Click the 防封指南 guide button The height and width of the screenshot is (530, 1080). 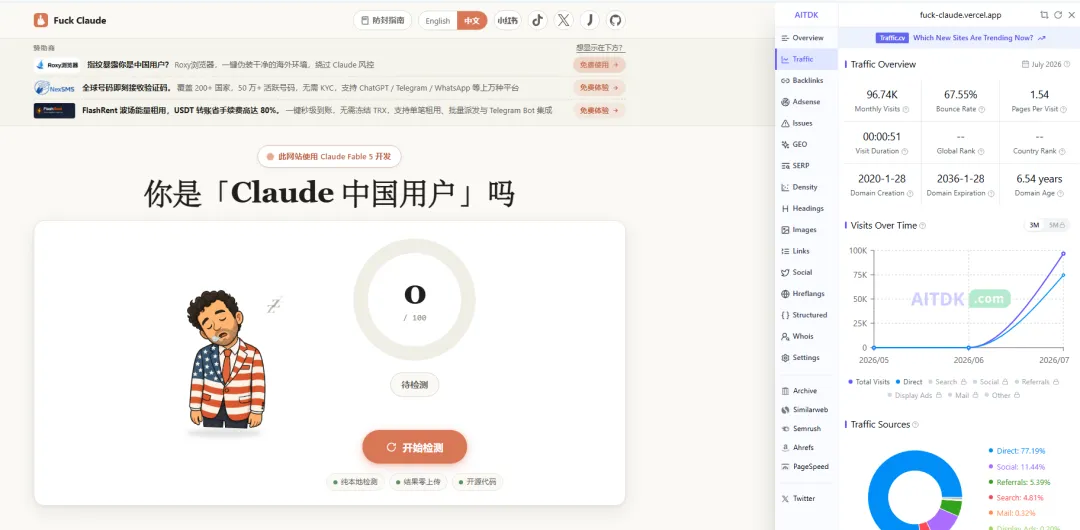pyautogui.click(x=382, y=21)
